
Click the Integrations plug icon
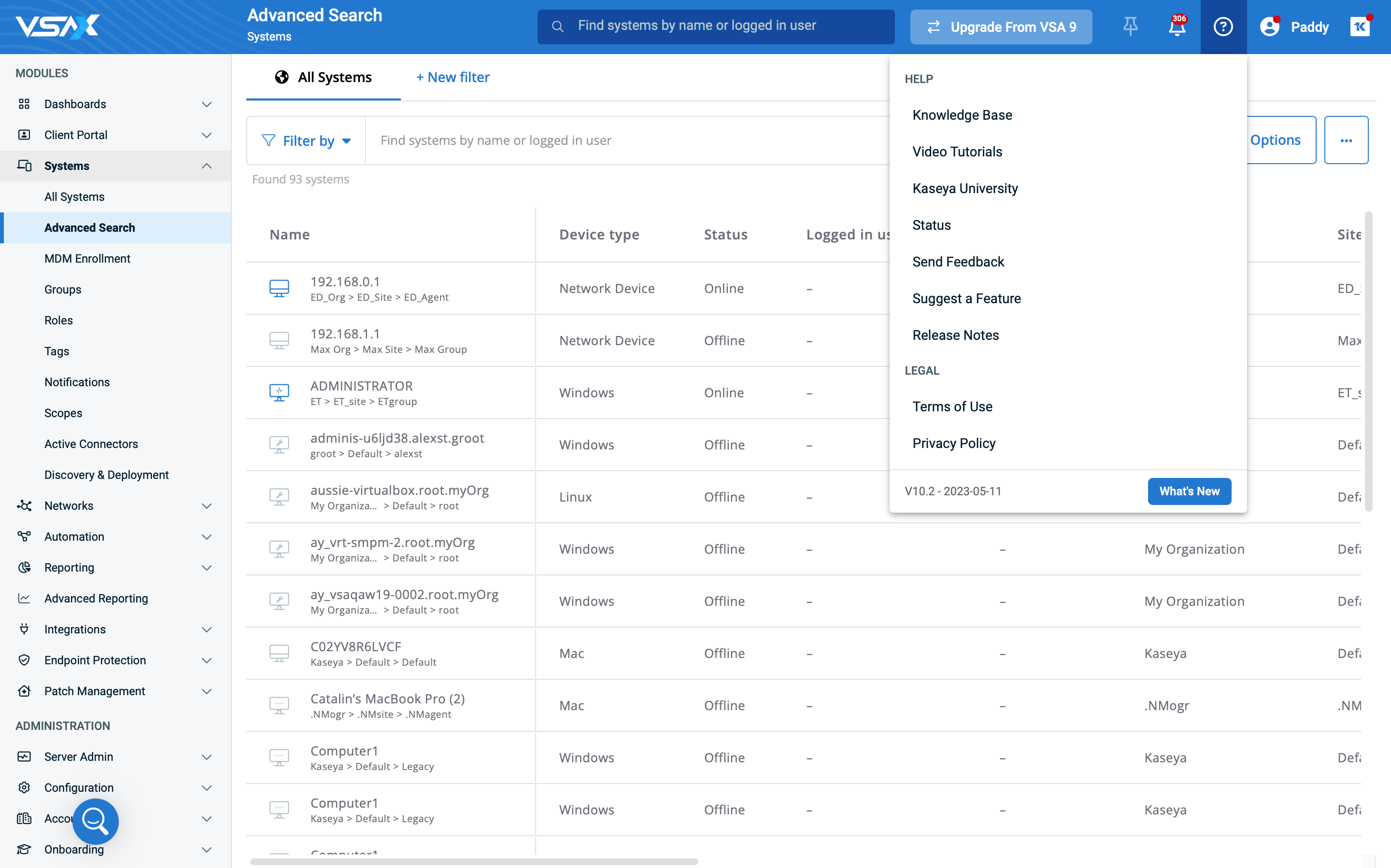[x=24, y=629]
